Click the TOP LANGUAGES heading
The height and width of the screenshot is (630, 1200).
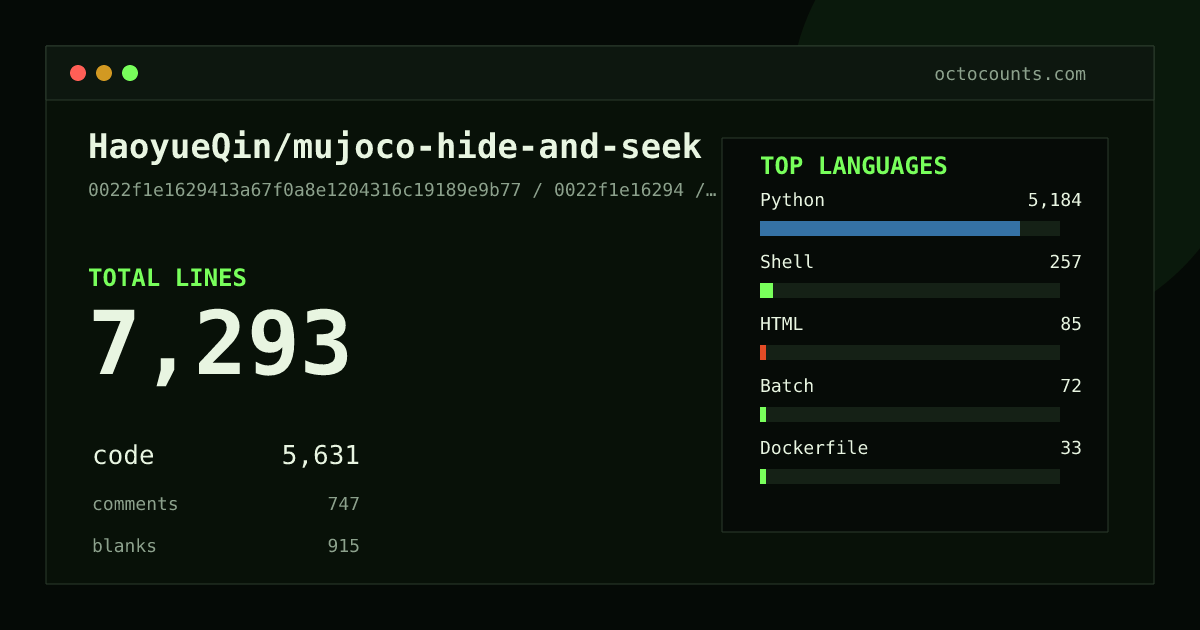click(853, 166)
